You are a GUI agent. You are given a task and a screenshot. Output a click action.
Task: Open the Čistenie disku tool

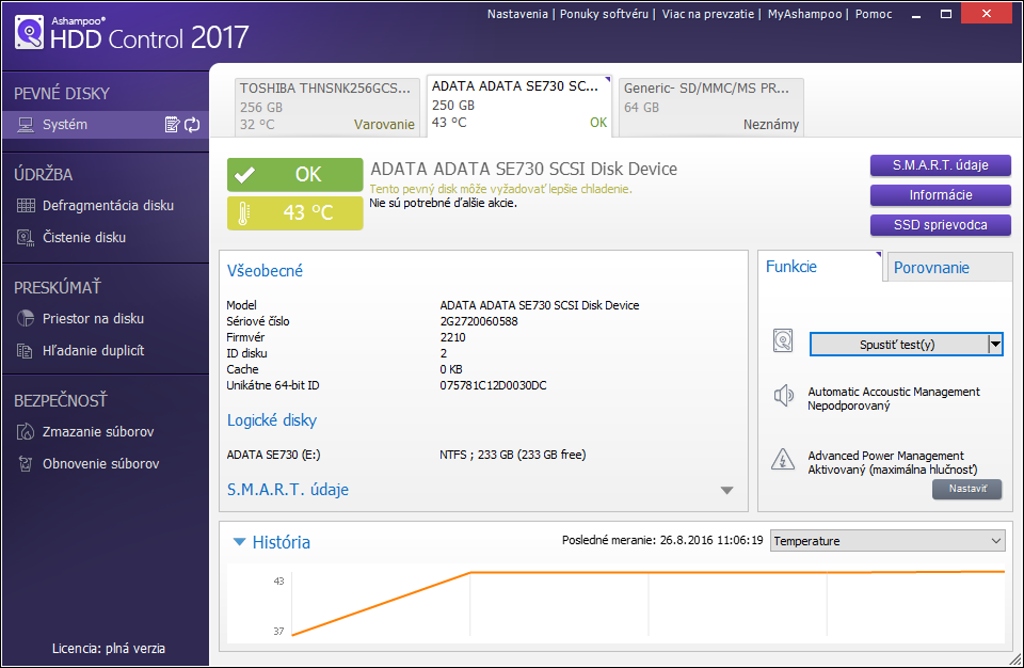pyautogui.click(x=84, y=238)
